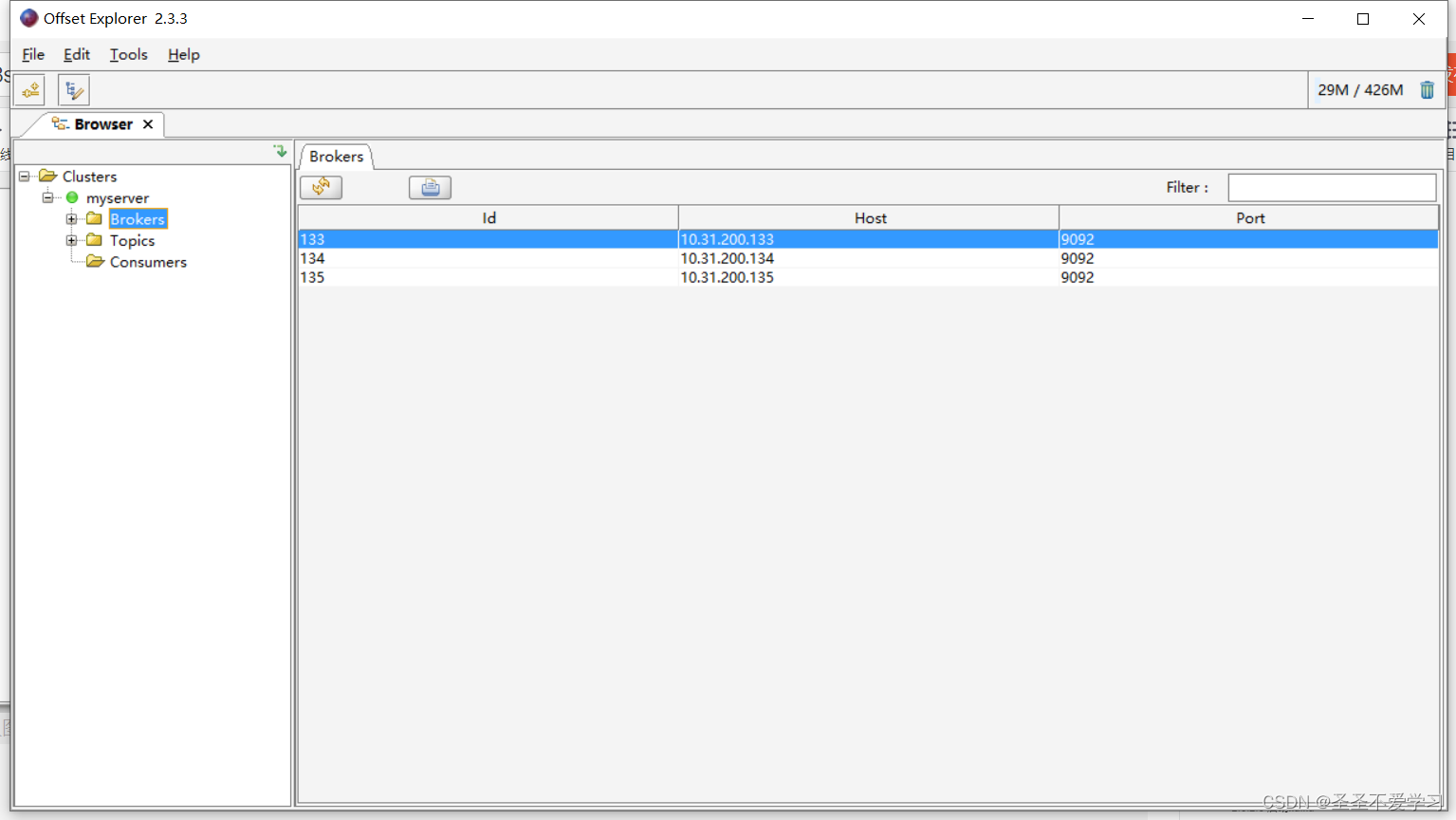Click the Brokers folder icon
The image size is (1456, 820).
(x=94, y=219)
